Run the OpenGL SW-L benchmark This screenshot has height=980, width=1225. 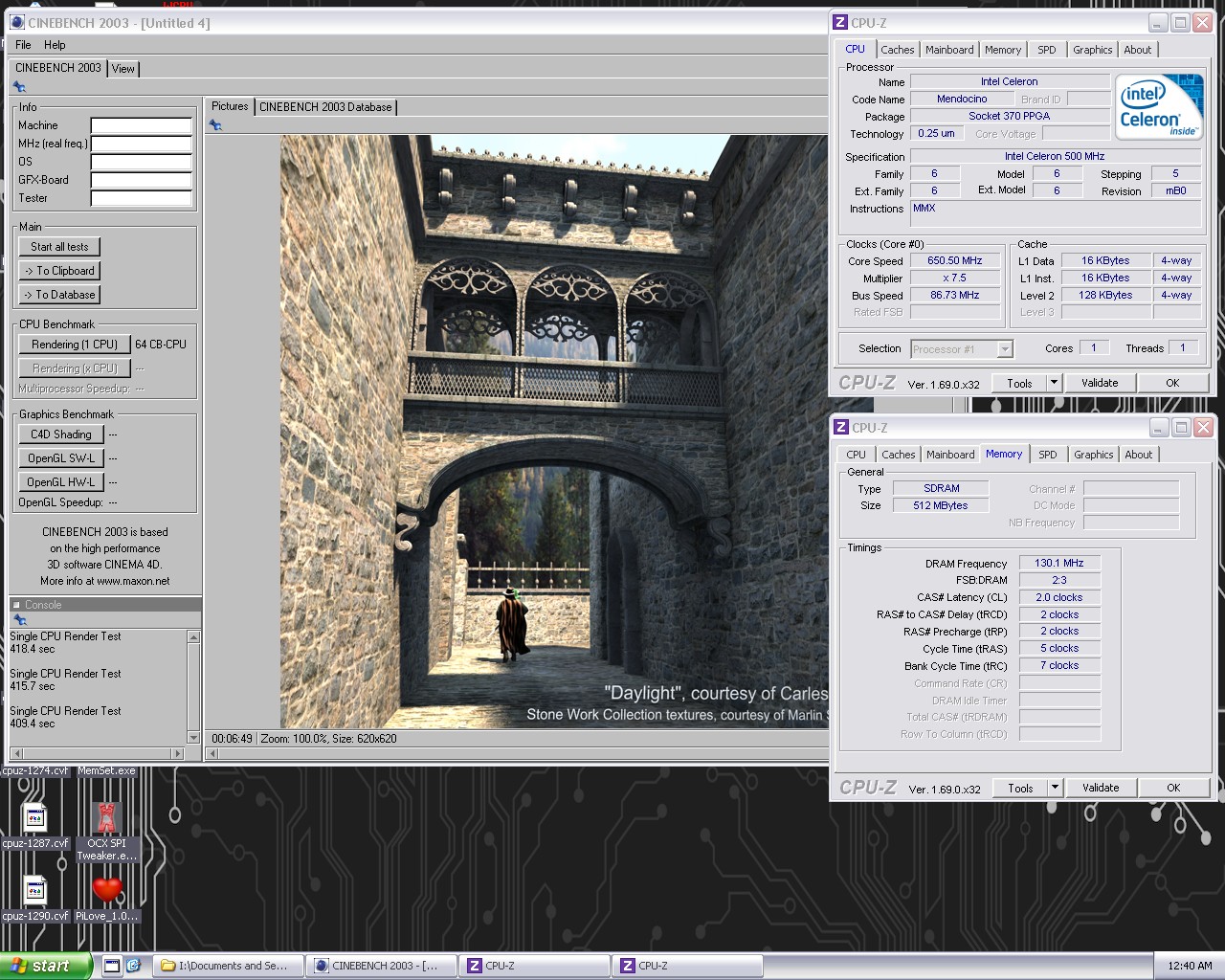pyautogui.click(x=61, y=458)
